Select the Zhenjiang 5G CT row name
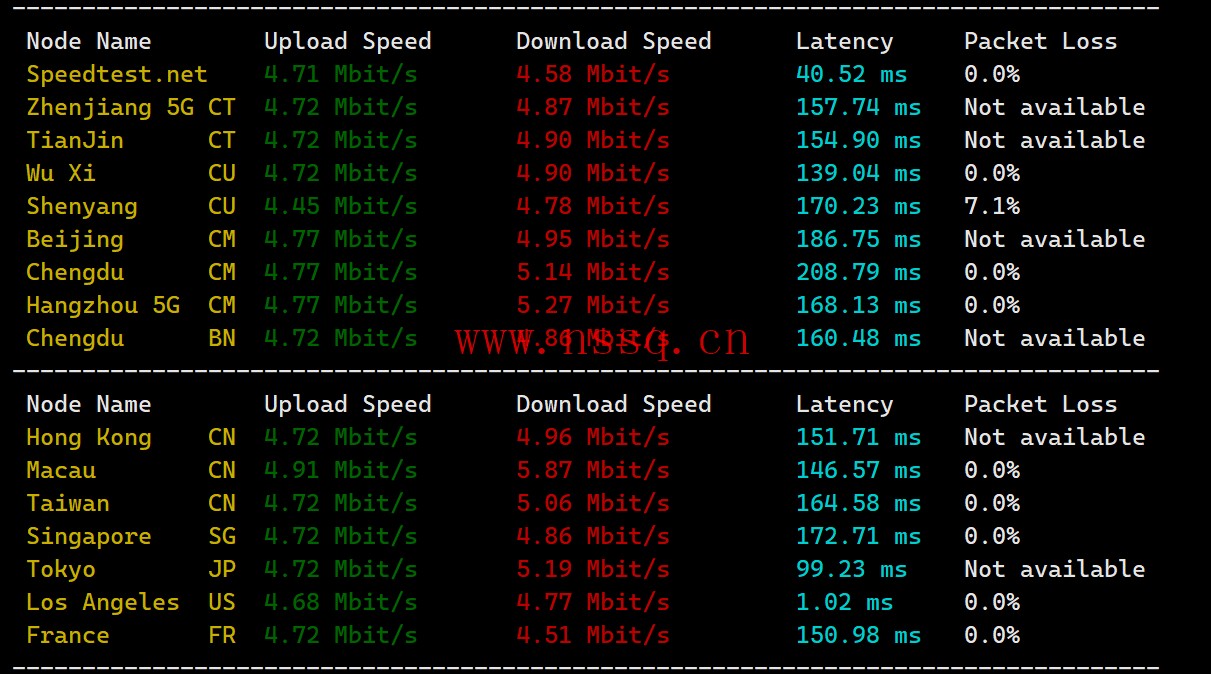This screenshot has height=674, width=1211. click(131, 107)
